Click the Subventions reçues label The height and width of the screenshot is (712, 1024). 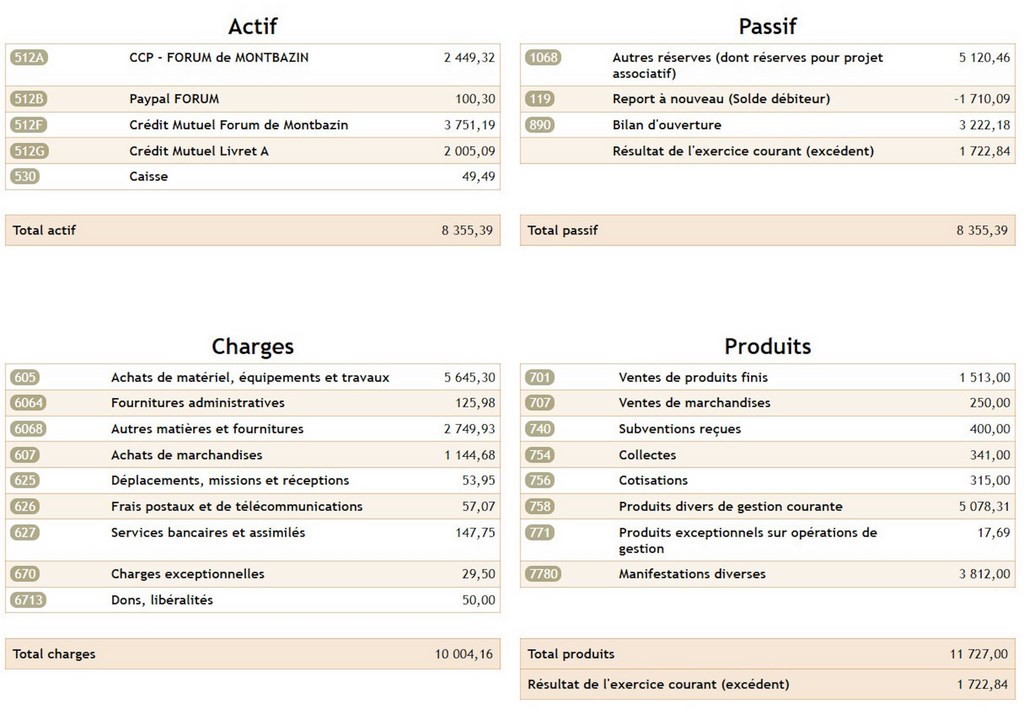point(679,429)
